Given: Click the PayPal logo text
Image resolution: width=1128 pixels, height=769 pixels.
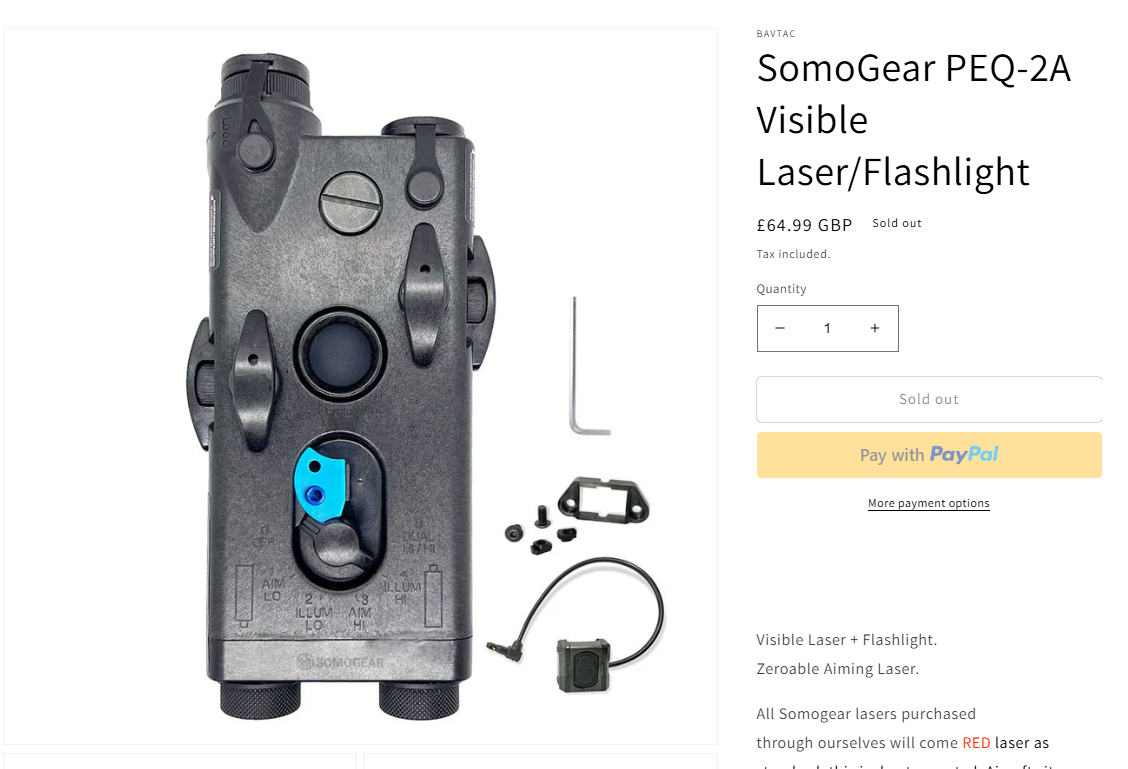Looking at the screenshot, I should pos(964,454).
